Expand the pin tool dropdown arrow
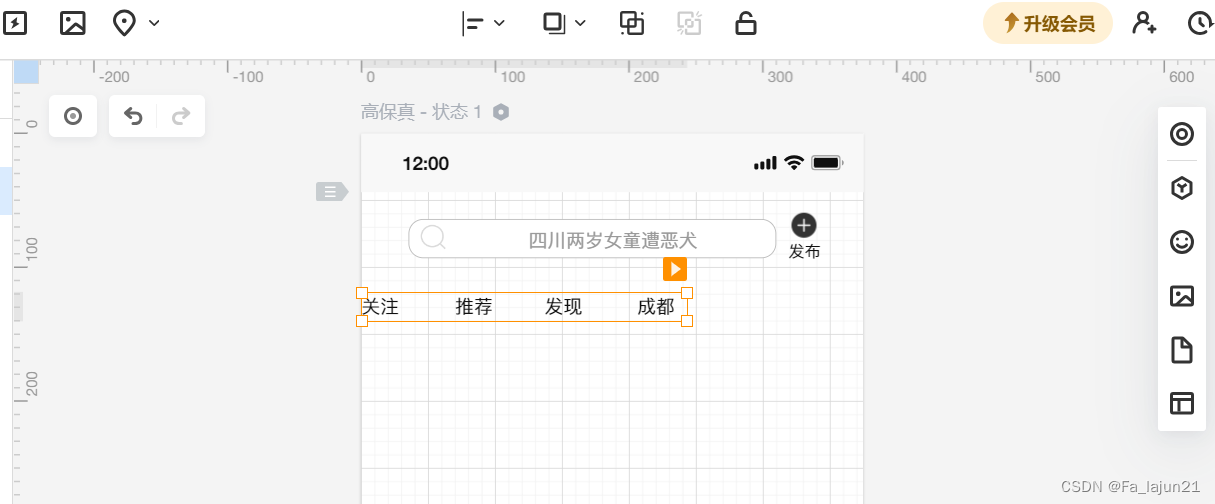This screenshot has width=1215, height=504. 154,23
